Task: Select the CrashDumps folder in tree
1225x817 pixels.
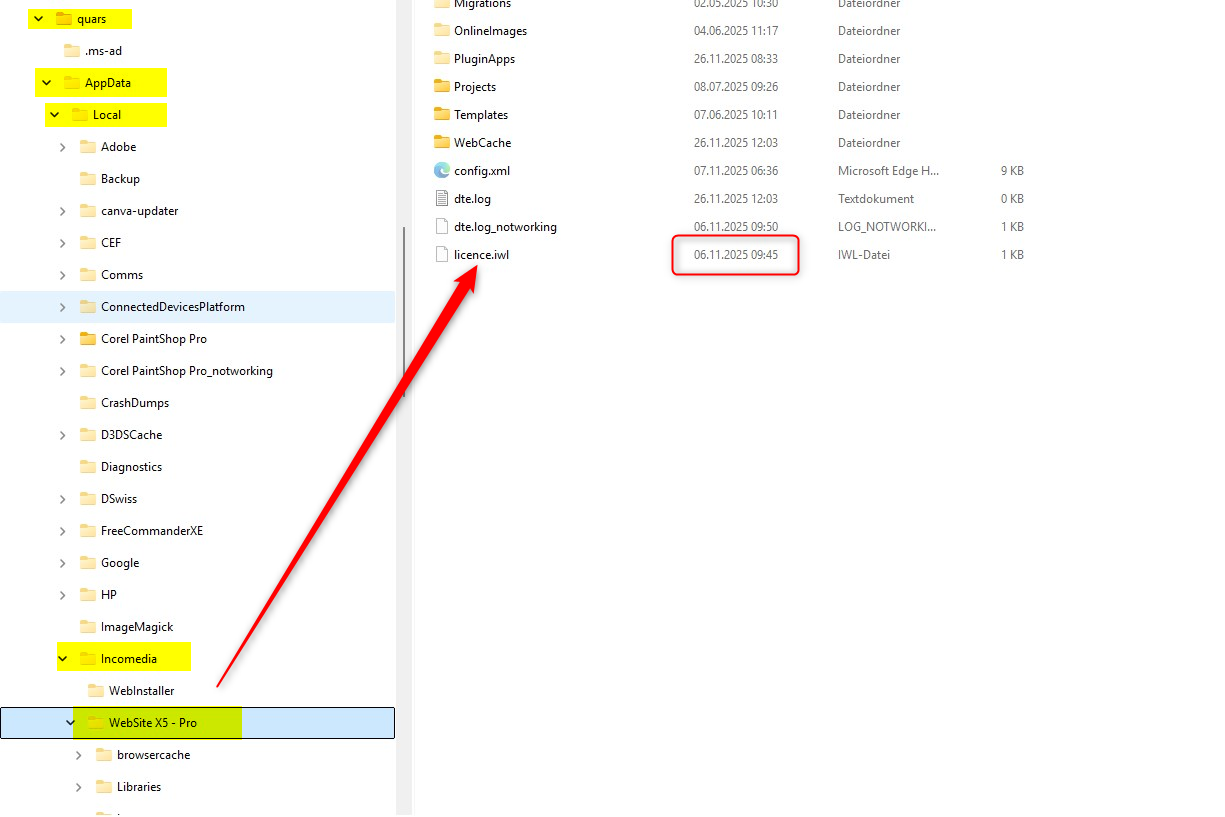Action: click(134, 403)
